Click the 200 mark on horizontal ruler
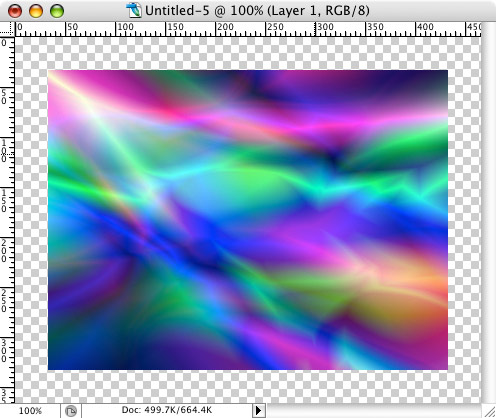This screenshot has width=496, height=418. [225, 27]
